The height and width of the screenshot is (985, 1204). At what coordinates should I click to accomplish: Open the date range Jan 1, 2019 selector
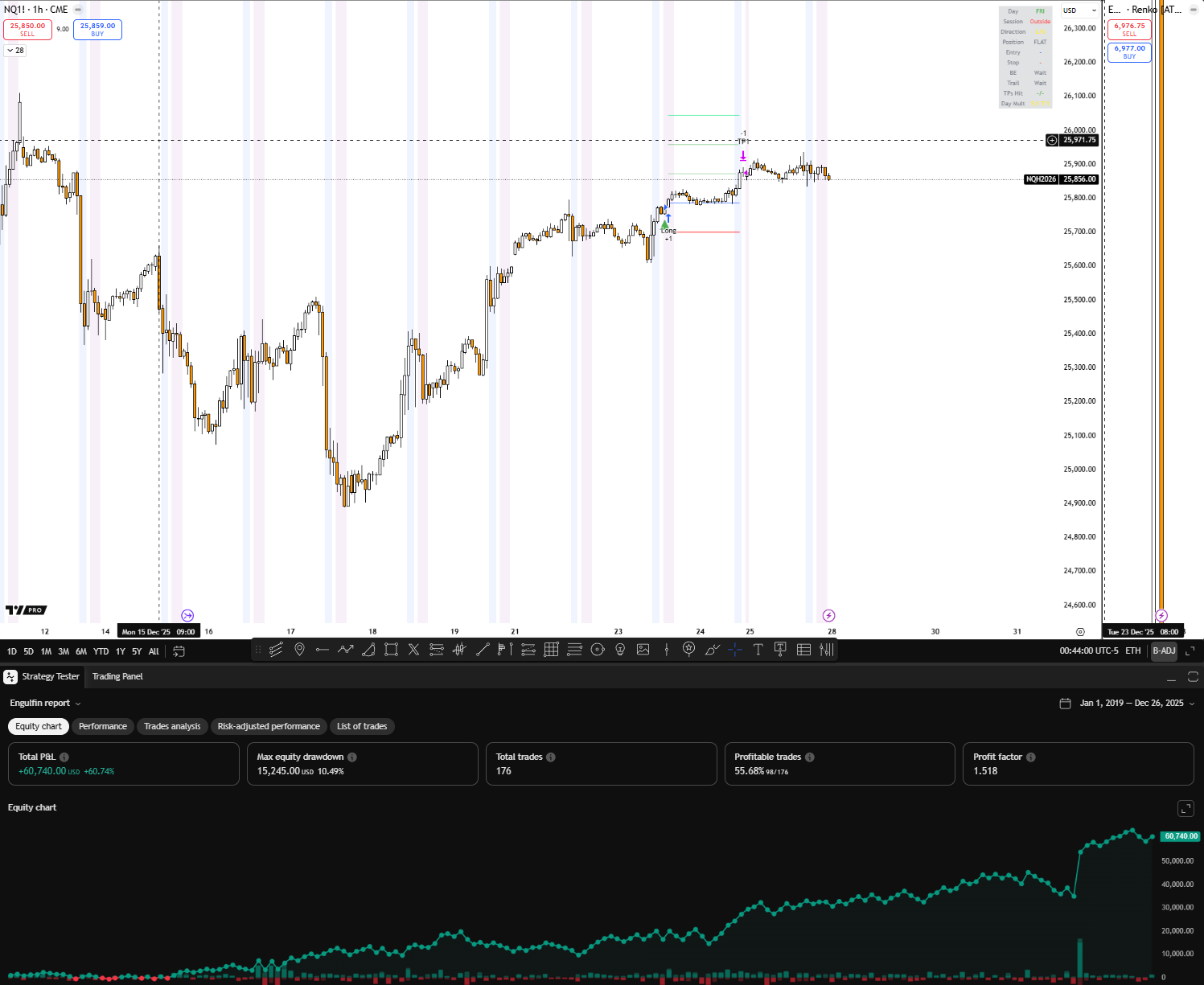click(1127, 704)
